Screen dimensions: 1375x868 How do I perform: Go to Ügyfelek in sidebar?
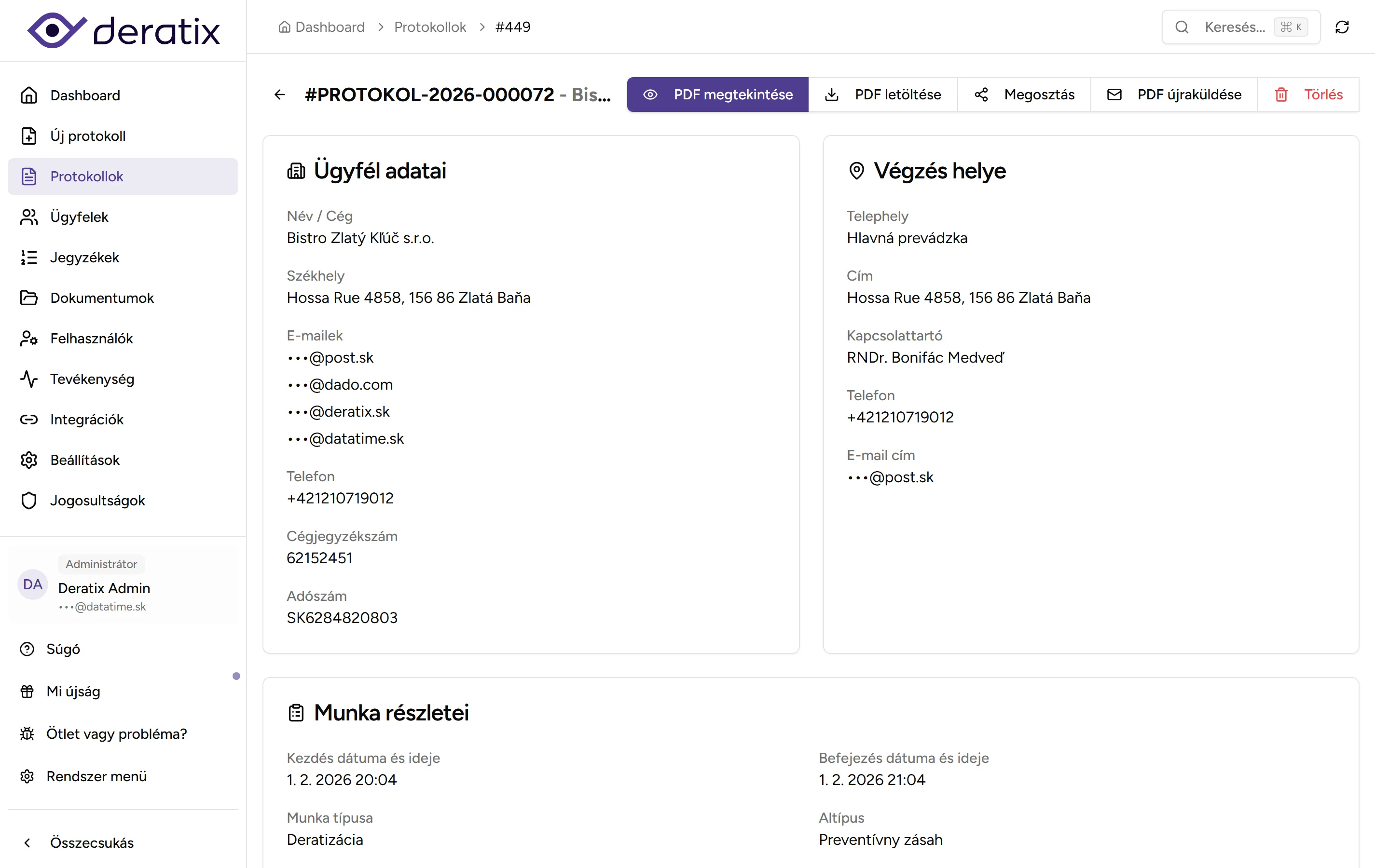pyautogui.click(x=79, y=217)
